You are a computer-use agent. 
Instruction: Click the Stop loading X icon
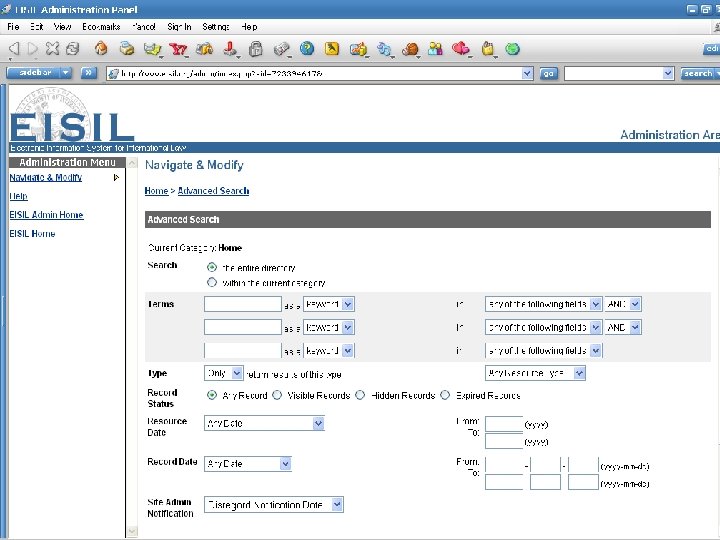point(52,48)
